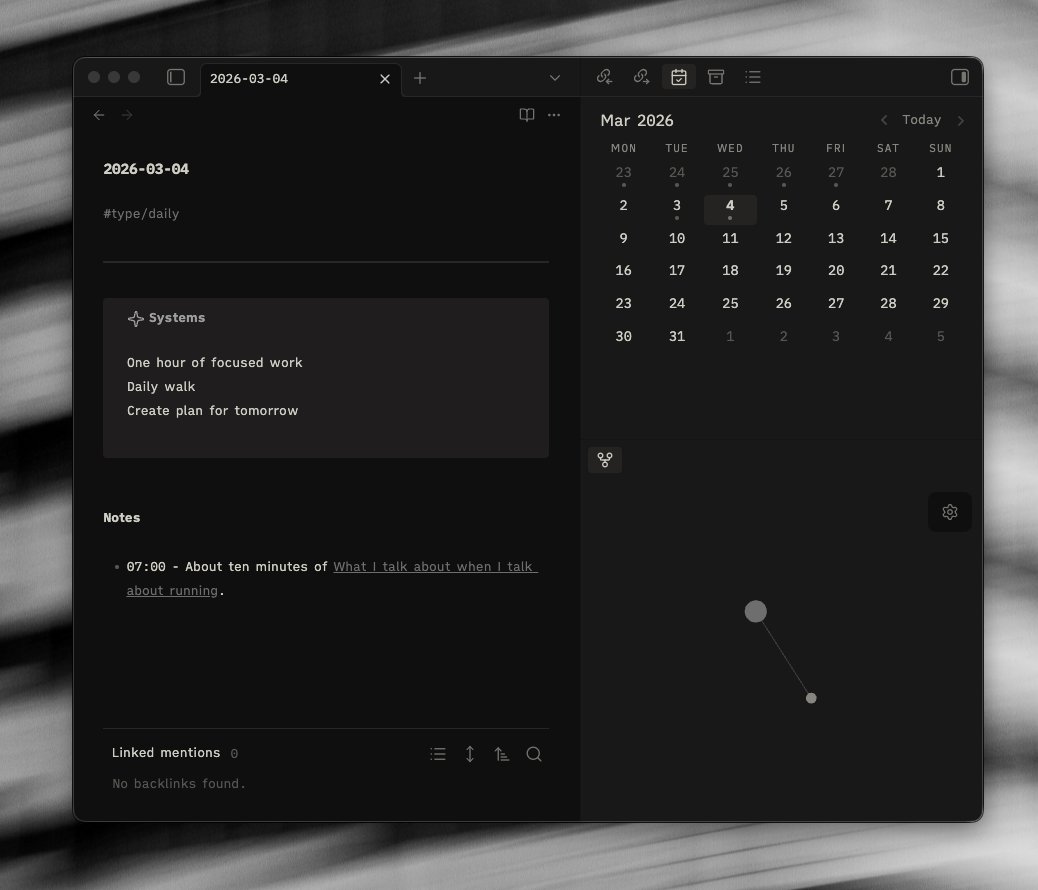
Task: Switch to the calendar pane tab
Action: point(679,77)
